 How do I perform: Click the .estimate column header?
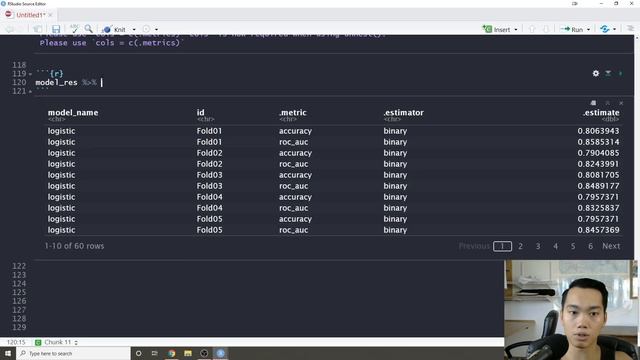tap(601, 112)
